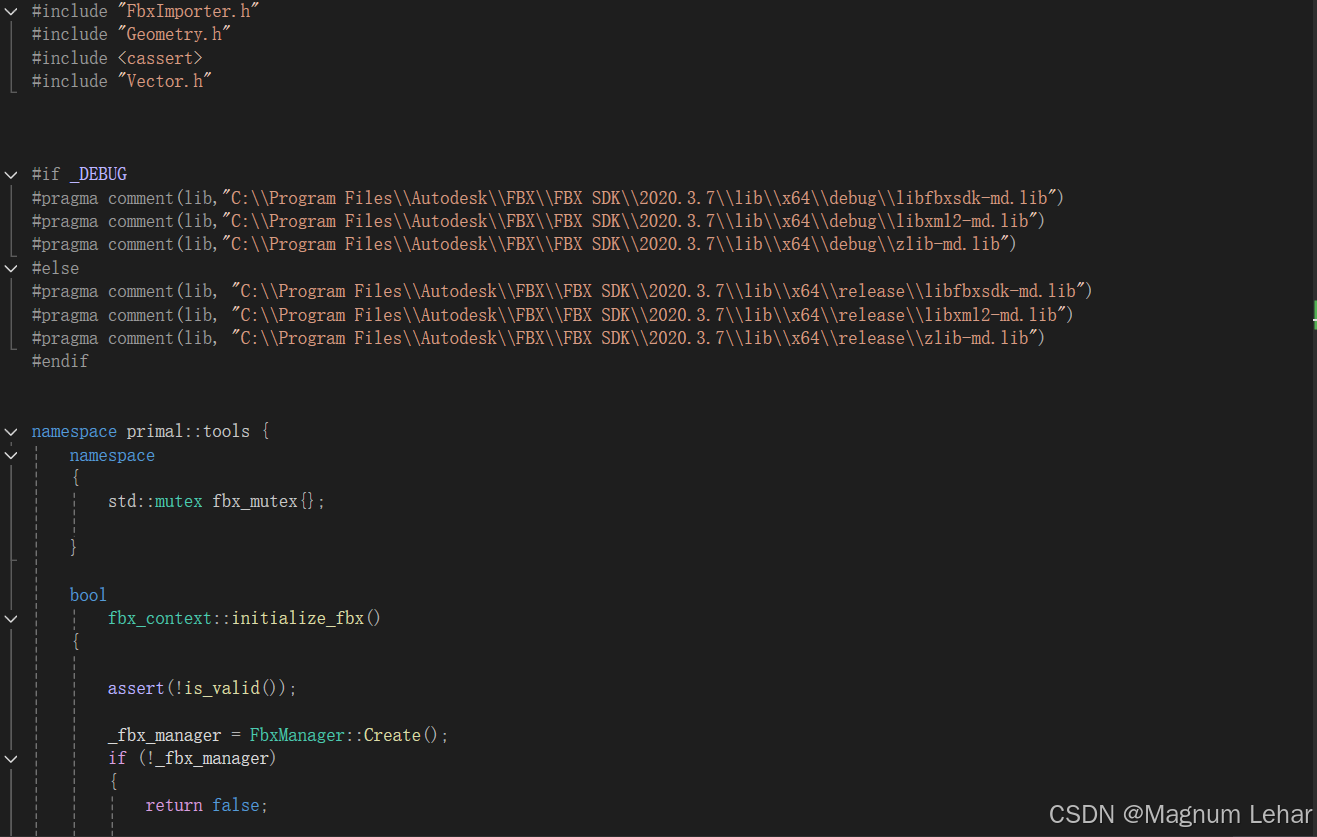This screenshot has width=1317, height=837.
Task: Click the "Geometry.h" include text
Action: click(x=174, y=35)
